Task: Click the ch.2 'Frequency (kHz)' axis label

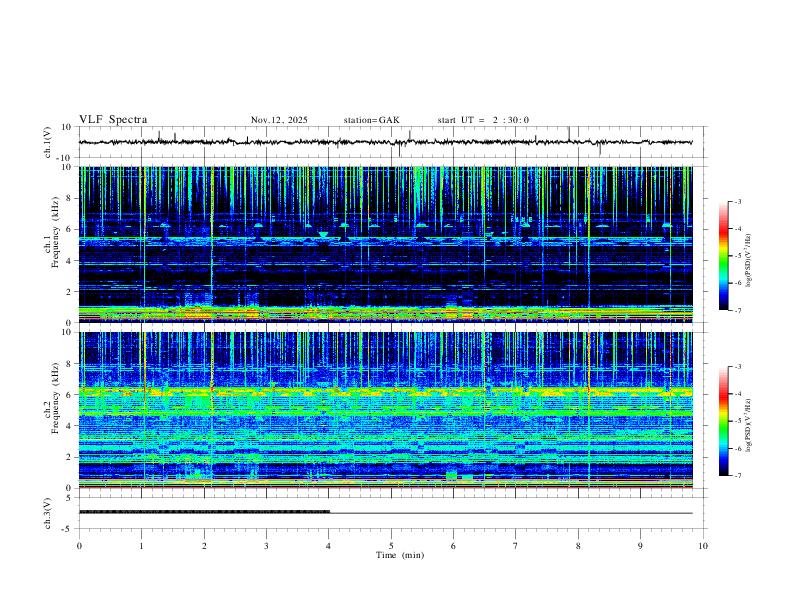Action: click(x=55, y=397)
